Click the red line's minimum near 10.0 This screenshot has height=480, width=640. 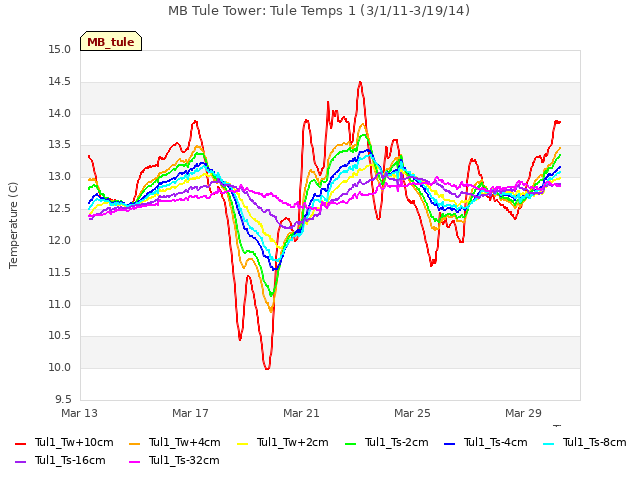click(x=267, y=369)
